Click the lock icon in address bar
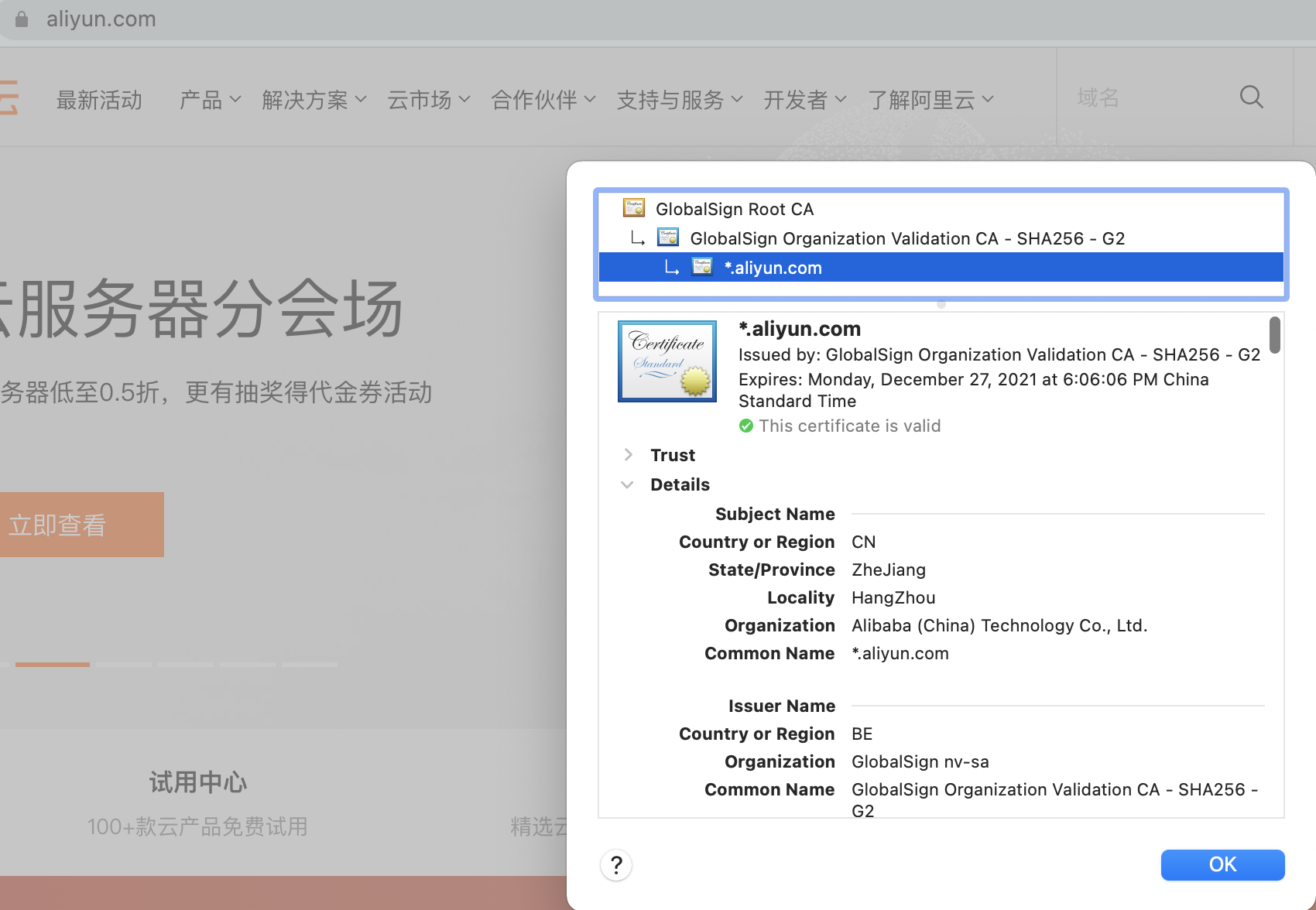 click(22, 19)
